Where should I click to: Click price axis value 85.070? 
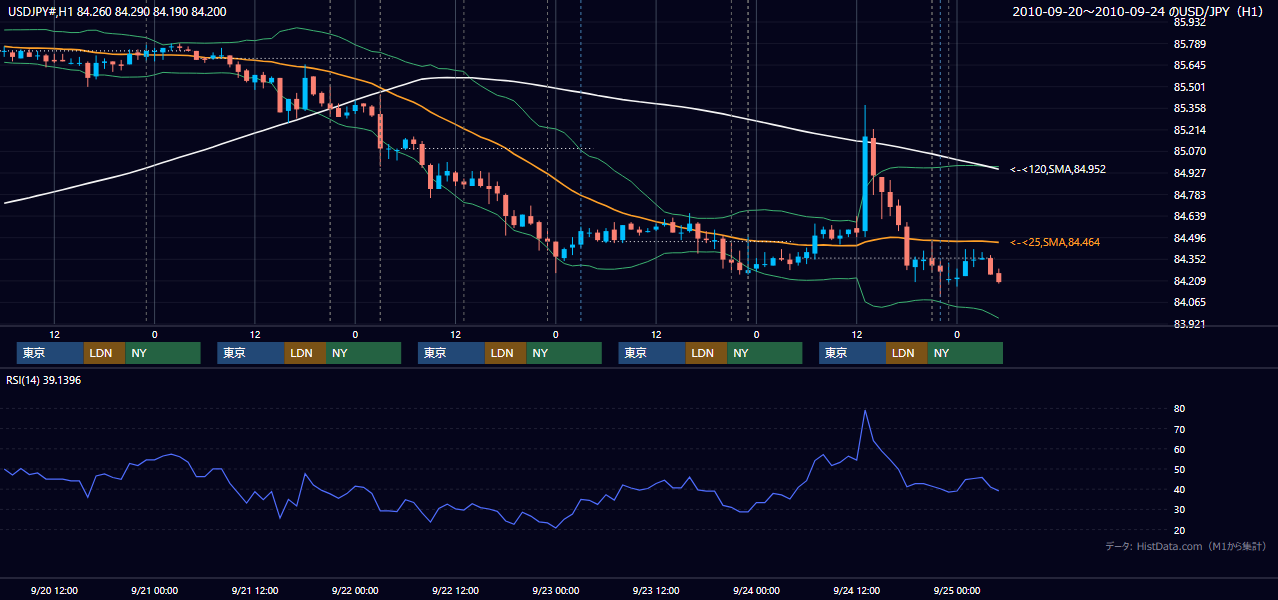coord(1190,151)
